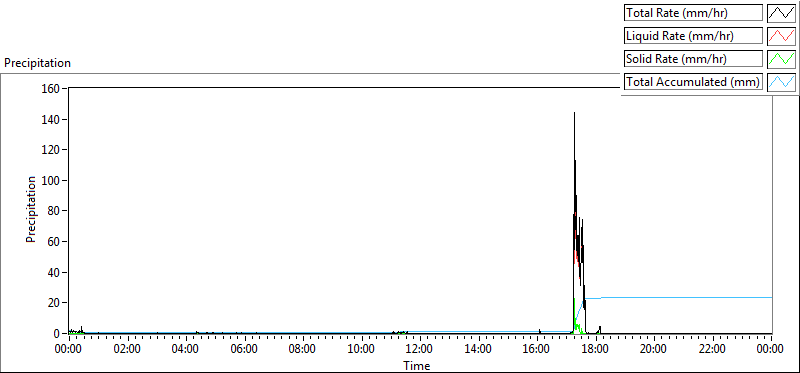
Task: Click the Precipitation graph caption above the plot
Action: (x=37, y=63)
